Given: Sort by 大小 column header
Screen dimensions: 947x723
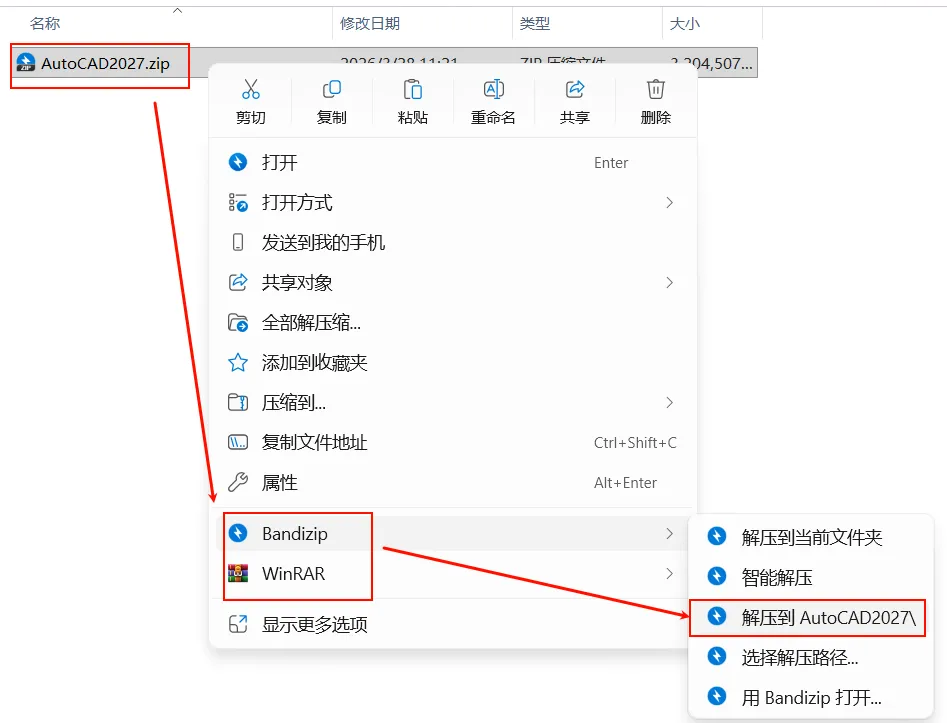Looking at the screenshot, I should [x=685, y=24].
